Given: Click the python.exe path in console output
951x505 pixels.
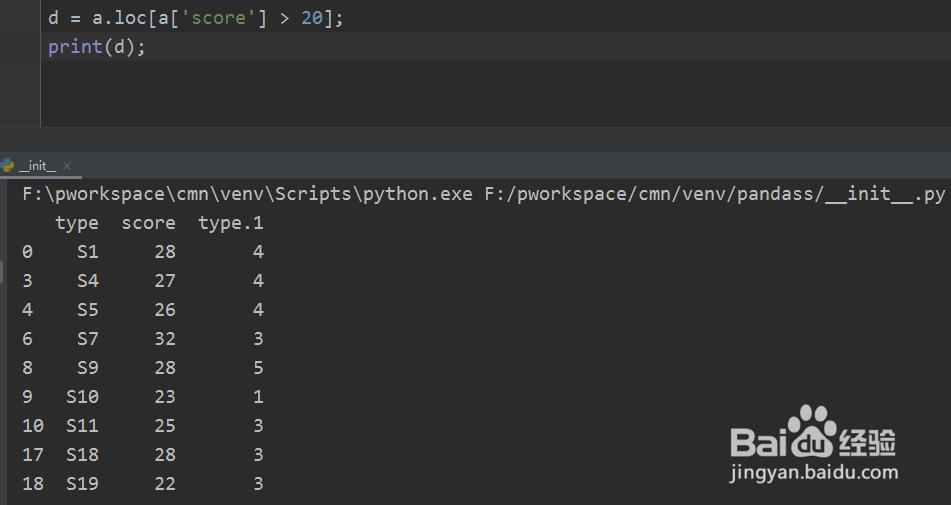Looking at the screenshot, I should point(247,194).
